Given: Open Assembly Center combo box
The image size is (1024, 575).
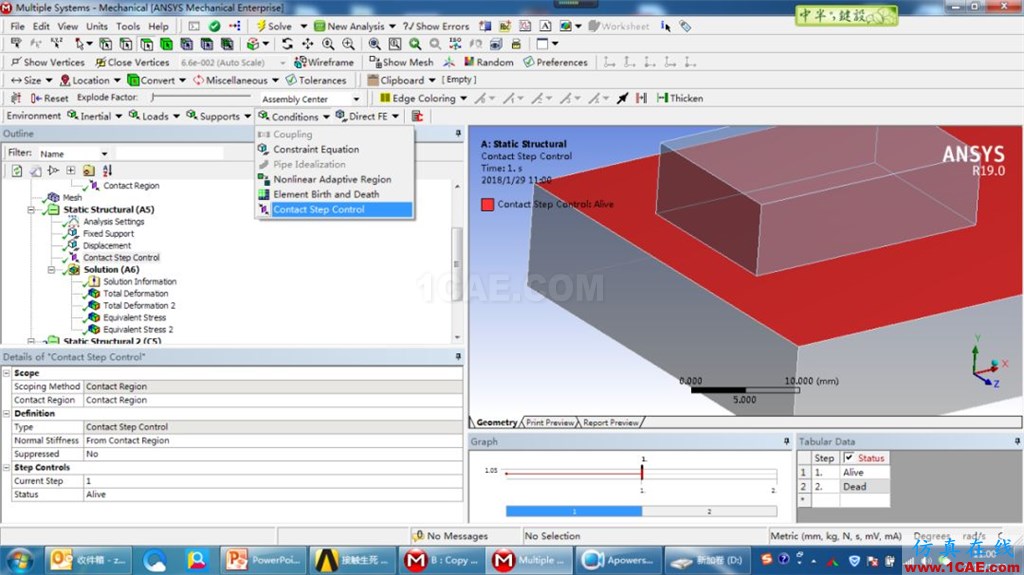Looking at the screenshot, I should 310,99.
